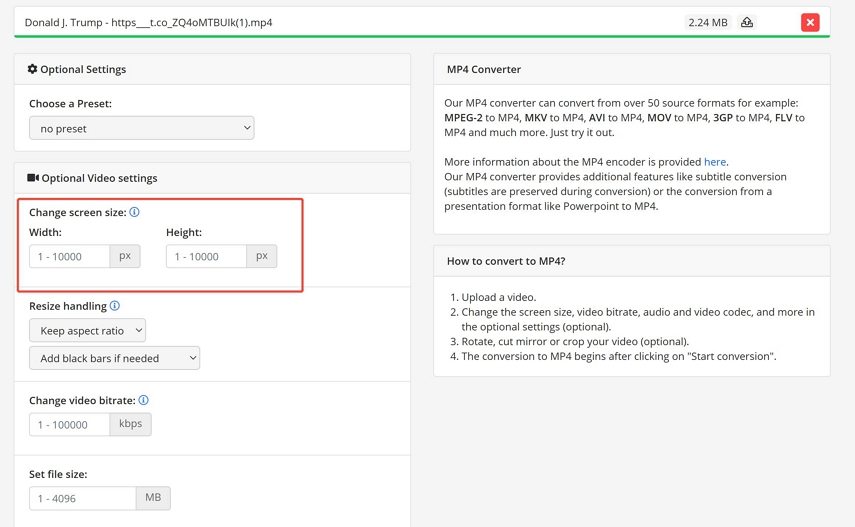The height and width of the screenshot is (527, 855).
Task: Open the Choose a Preset dropdown
Action: pyautogui.click(x=141, y=128)
